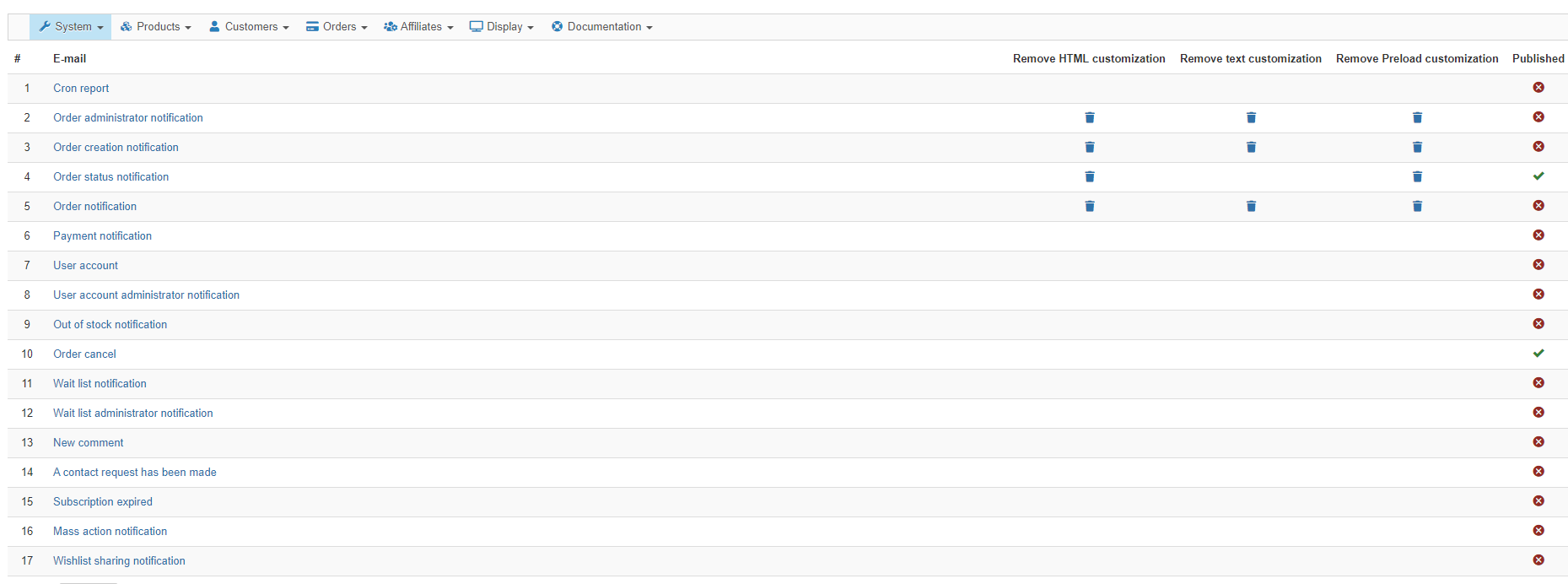1568x584 pixels.
Task: Delete HTML customization for Order status notification
Action: tap(1089, 177)
